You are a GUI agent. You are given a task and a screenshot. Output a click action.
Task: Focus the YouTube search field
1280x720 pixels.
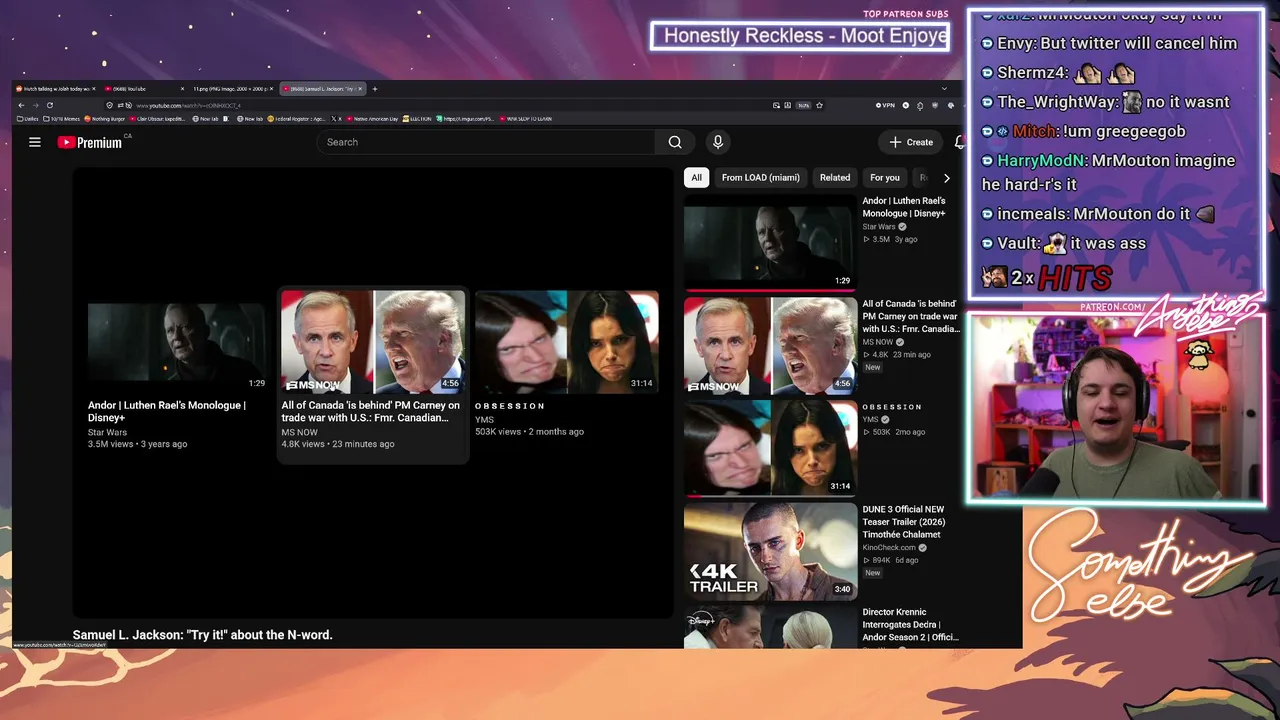487,142
